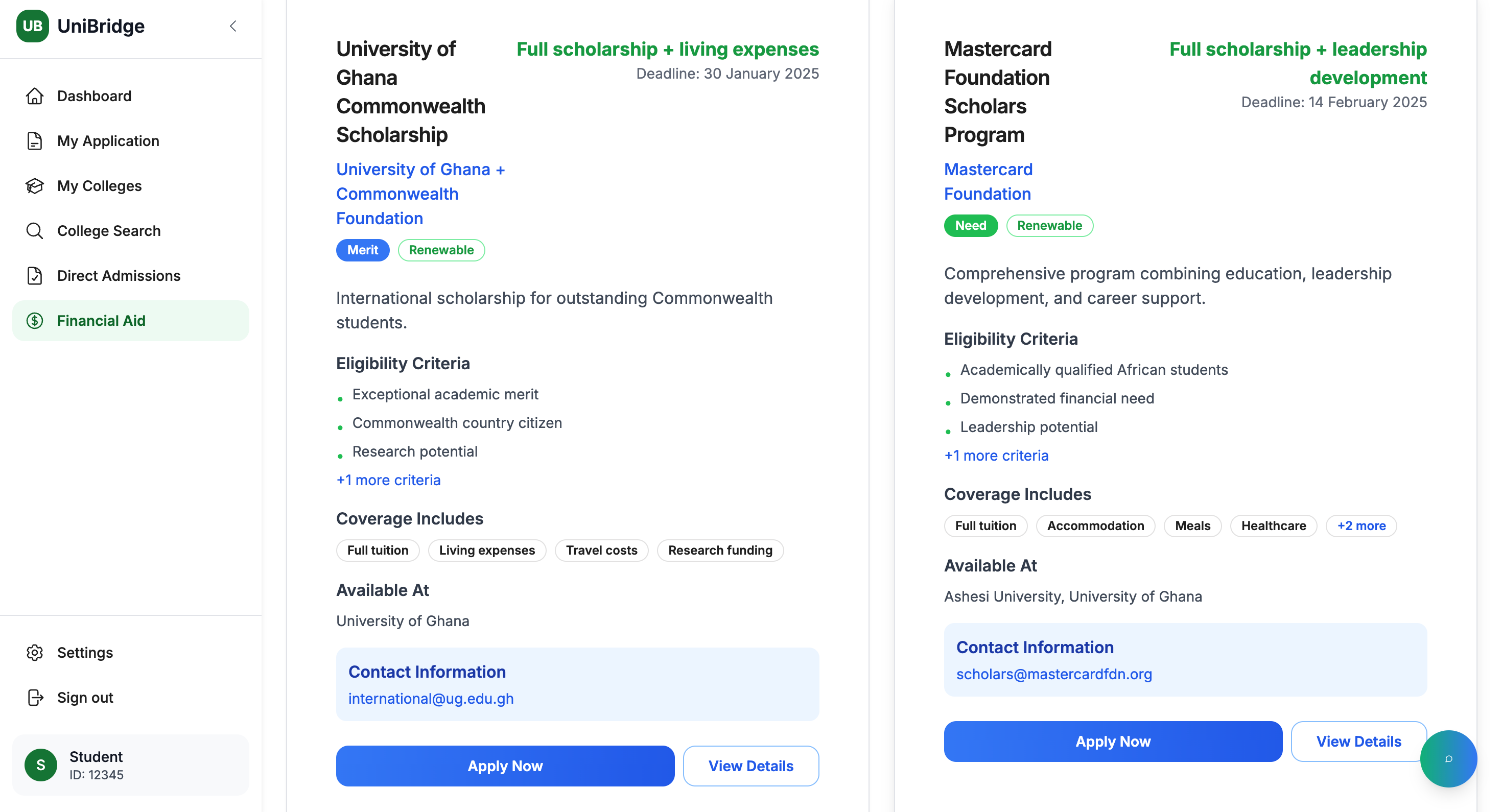Expand '+1 more criteria' for Ghana Commonwealth Scholarship
The width and height of the screenshot is (1502, 812).
pyautogui.click(x=388, y=481)
